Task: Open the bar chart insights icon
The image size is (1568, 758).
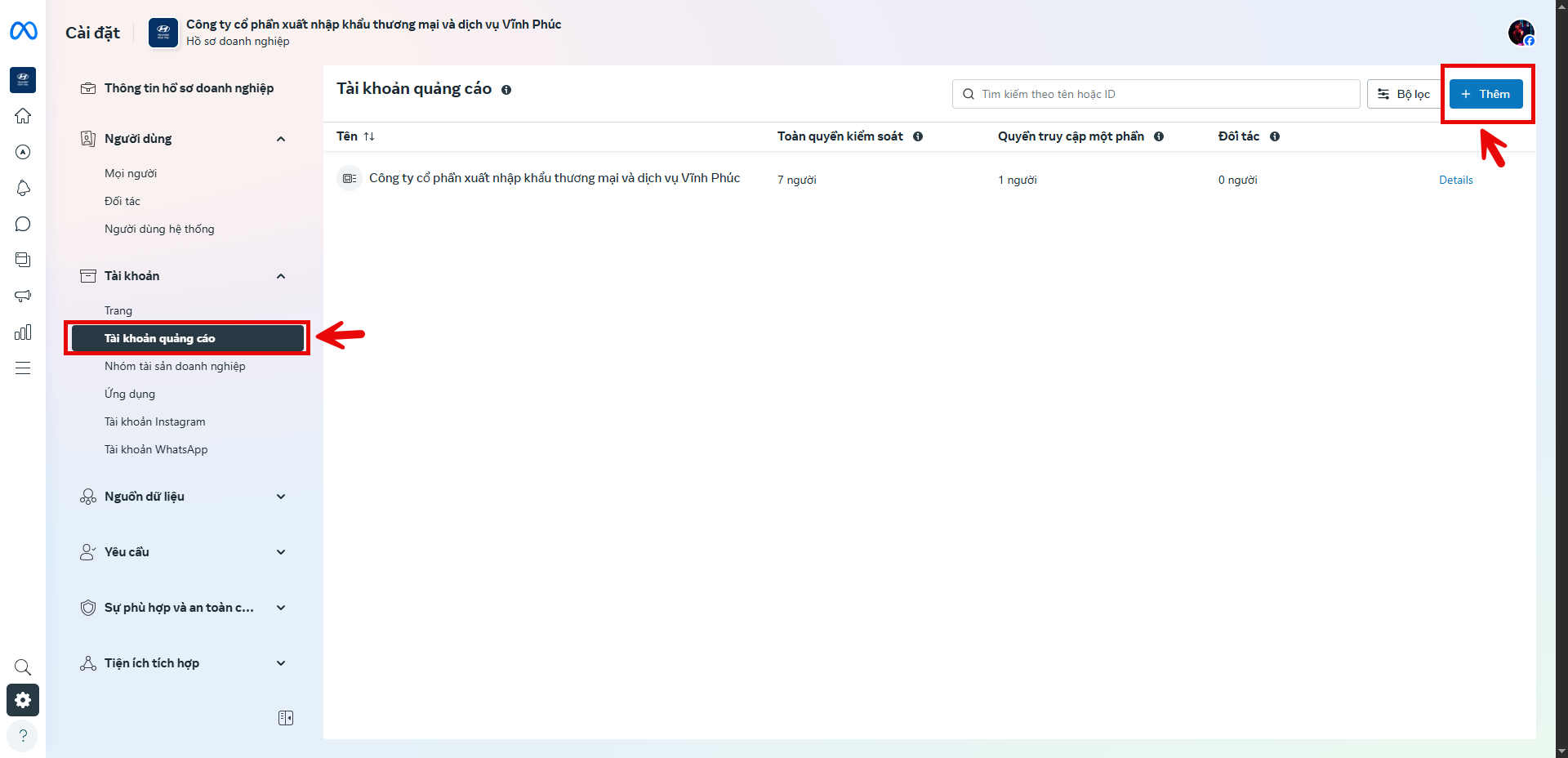Action: click(x=23, y=332)
